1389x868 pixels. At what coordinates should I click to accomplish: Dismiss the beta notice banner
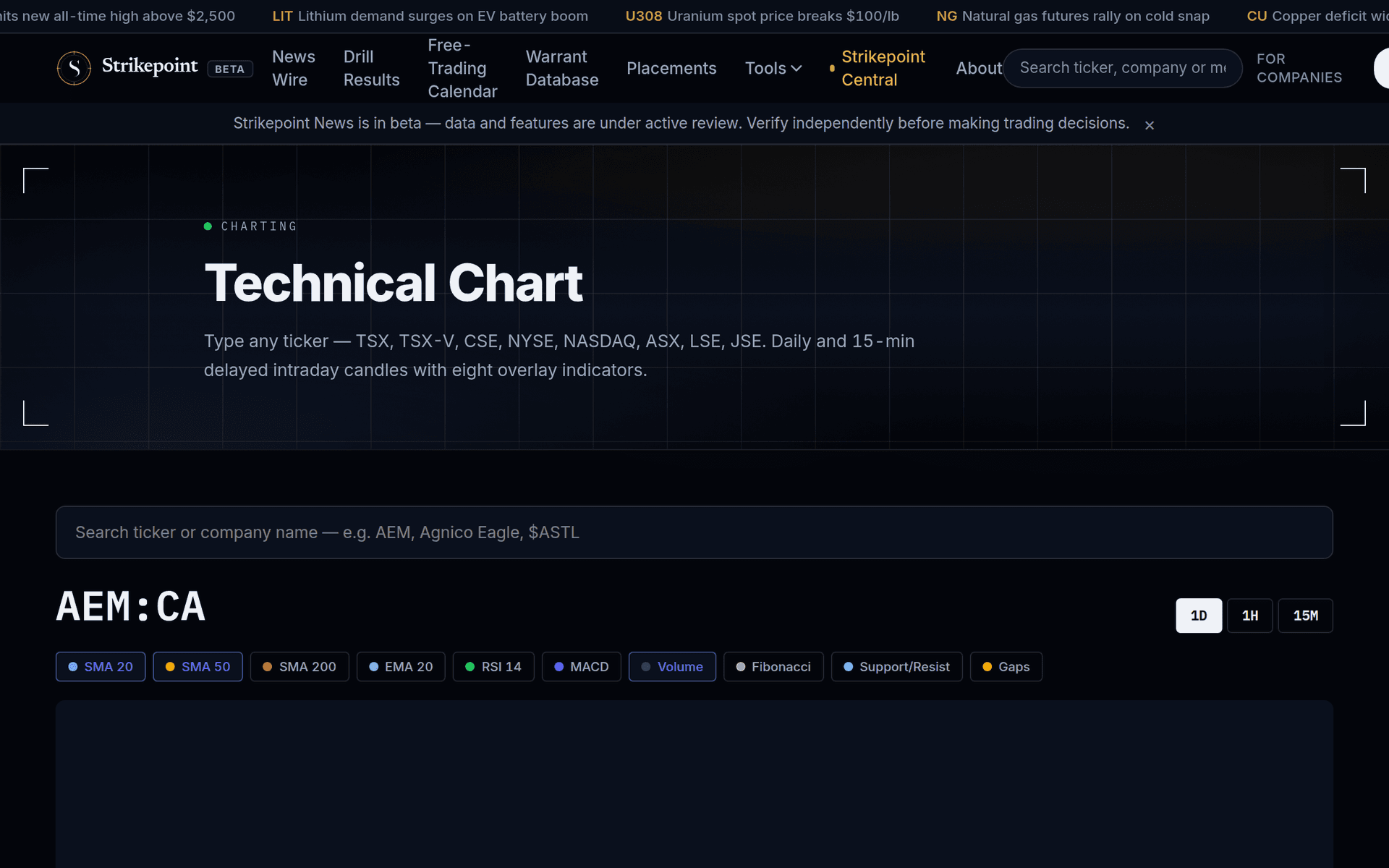(1150, 125)
